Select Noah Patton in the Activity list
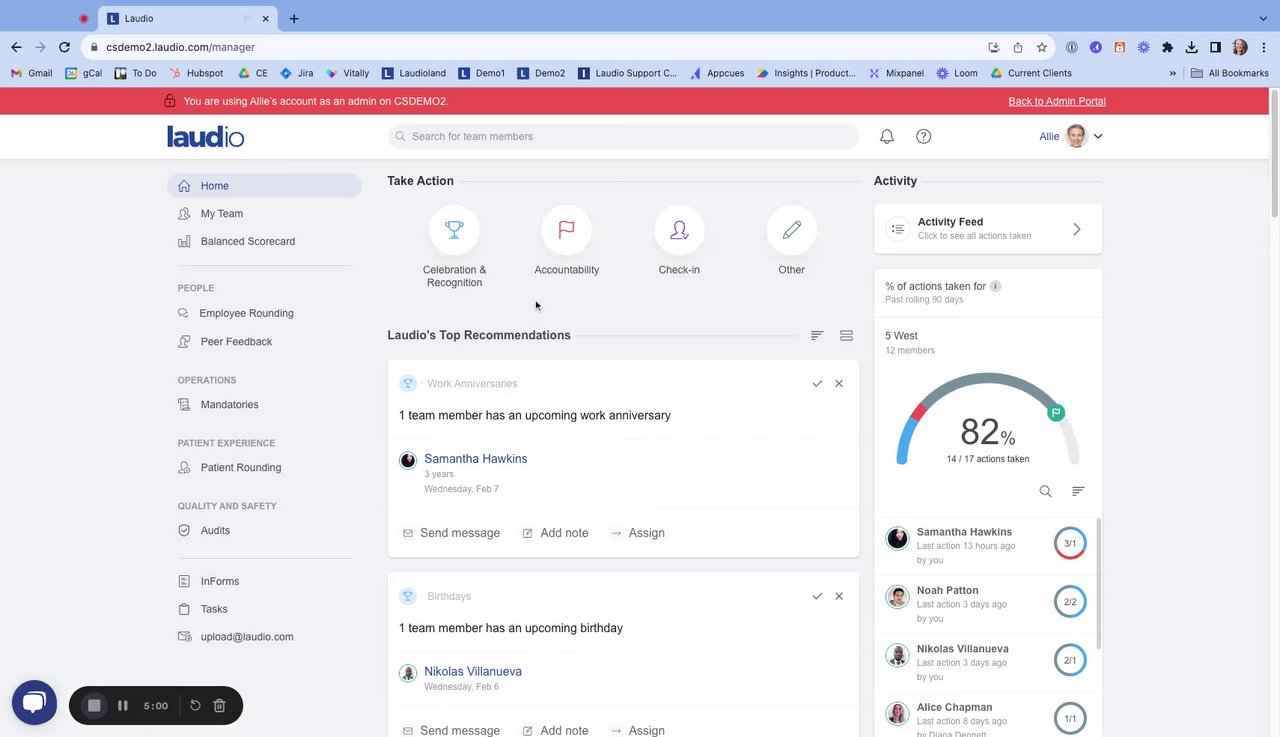1280x737 pixels. point(948,591)
